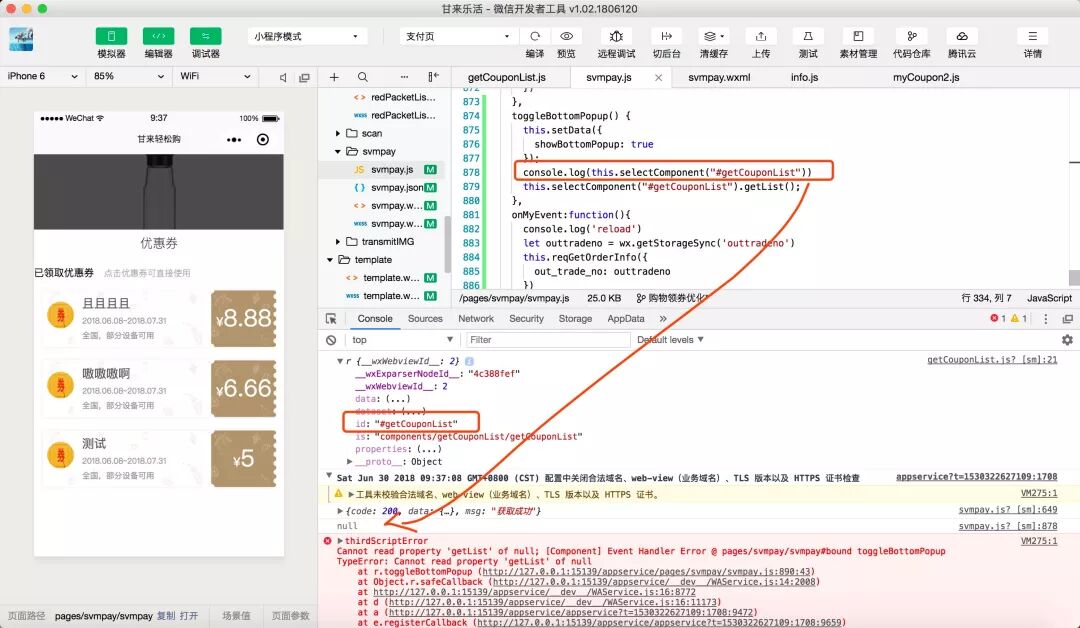Click the file search magnifier icon
Screen dimensions: 1080x628
click(x=363, y=77)
